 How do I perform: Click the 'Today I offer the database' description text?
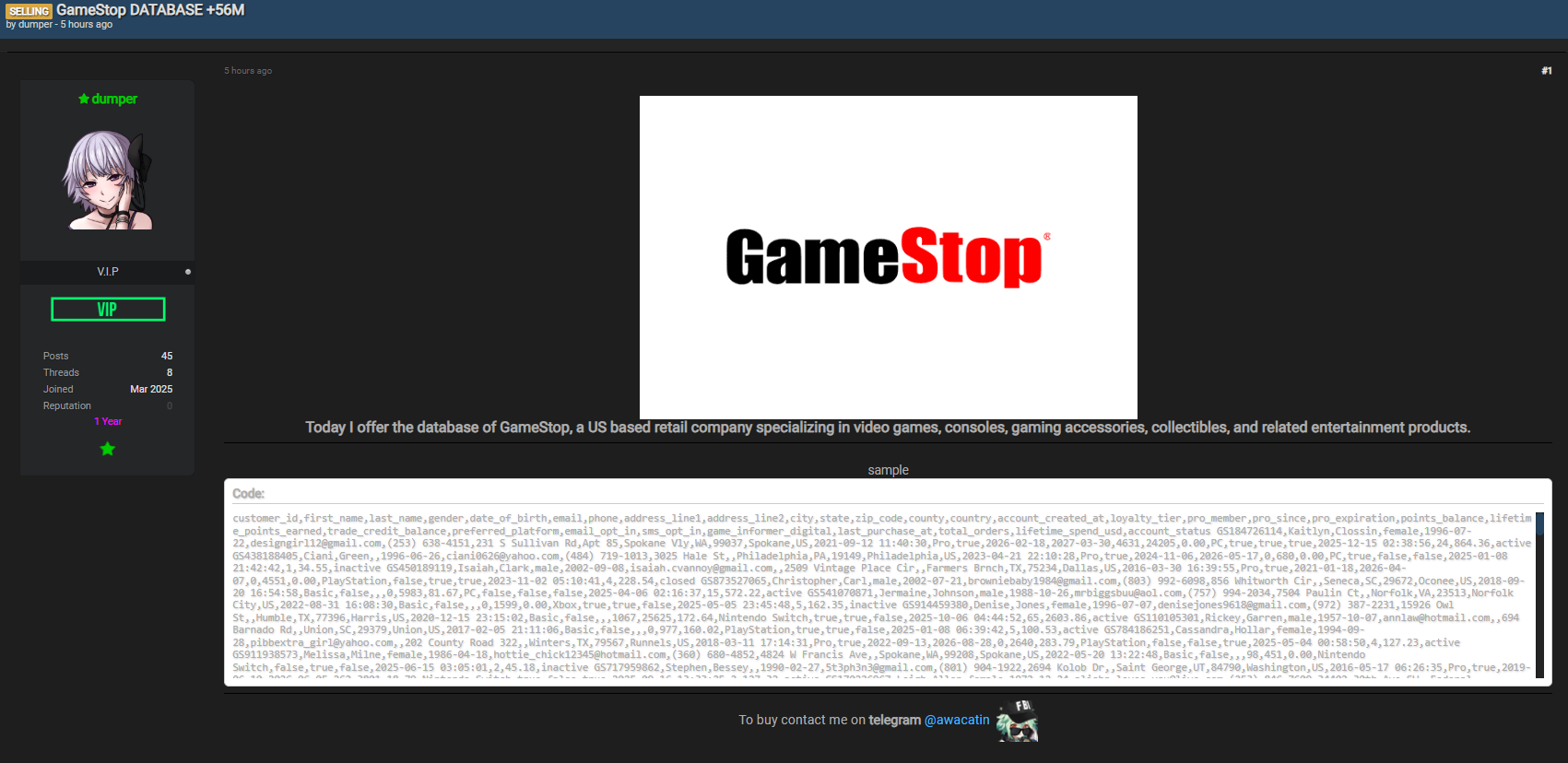888,428
